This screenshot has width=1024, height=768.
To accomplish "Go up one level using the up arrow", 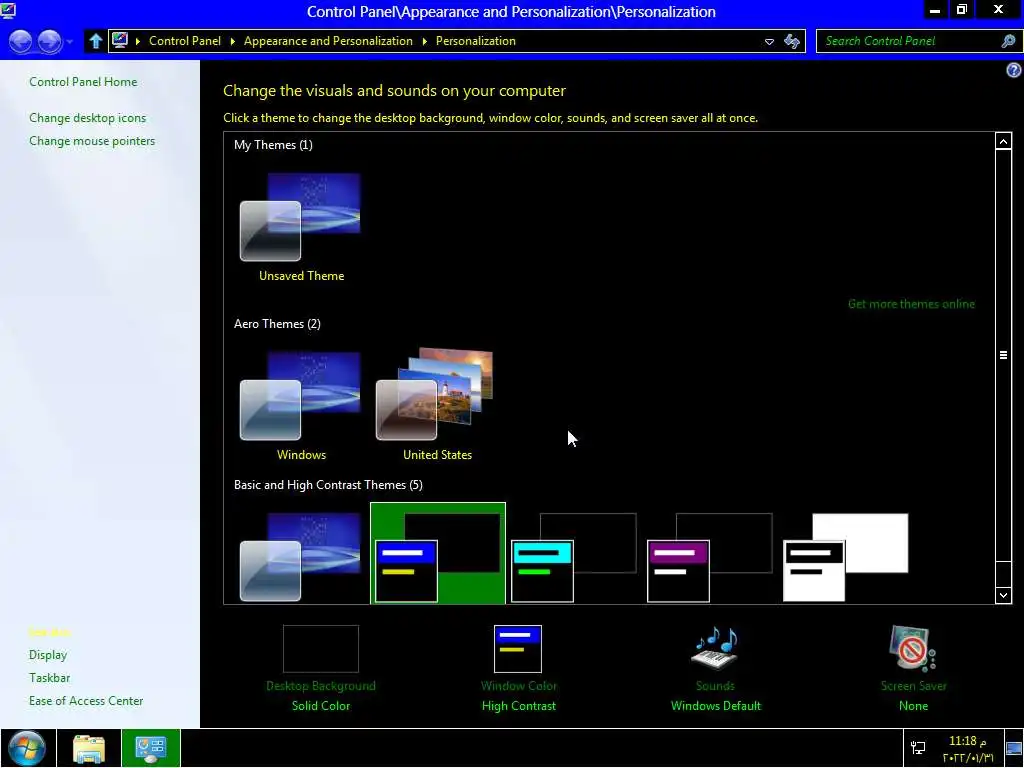I will (95, 41).
